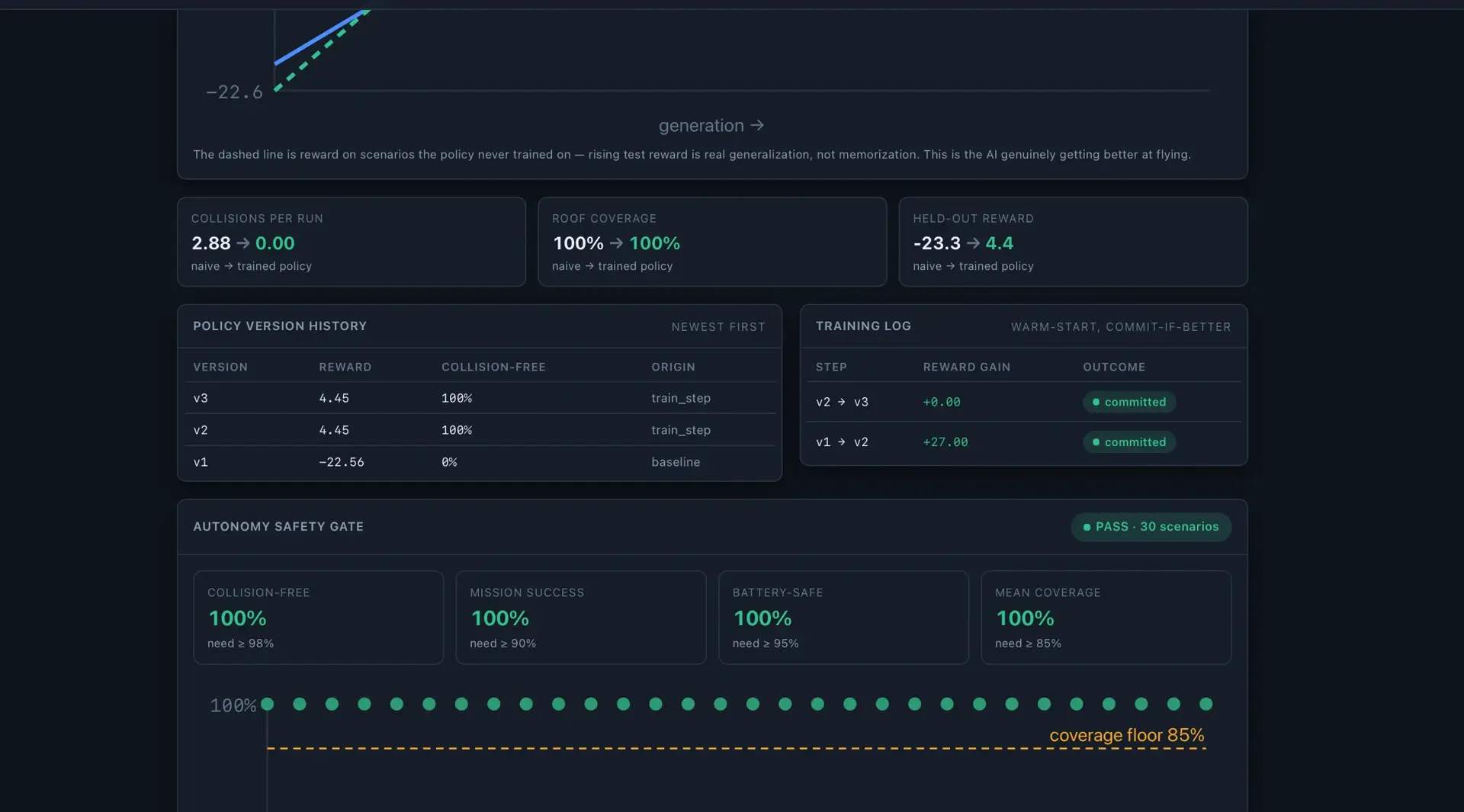Viewport: 1464px width, 812px height.
Task: Click the COLLISION-FREE column header
Action: (x=493, y=367)
